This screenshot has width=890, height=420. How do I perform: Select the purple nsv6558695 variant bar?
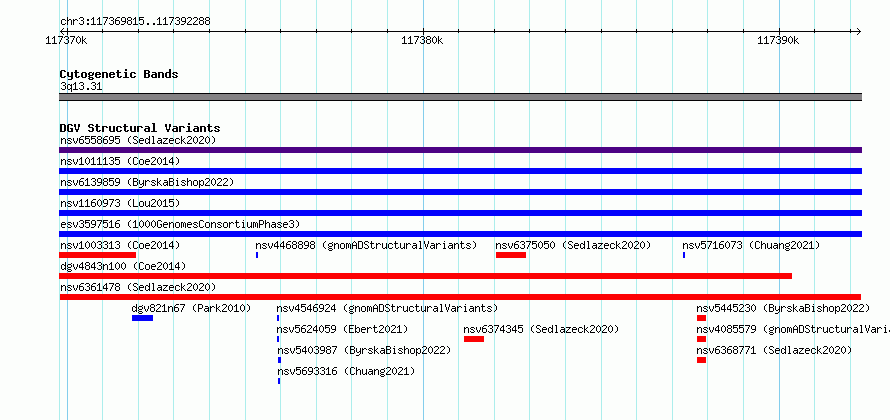460,150
